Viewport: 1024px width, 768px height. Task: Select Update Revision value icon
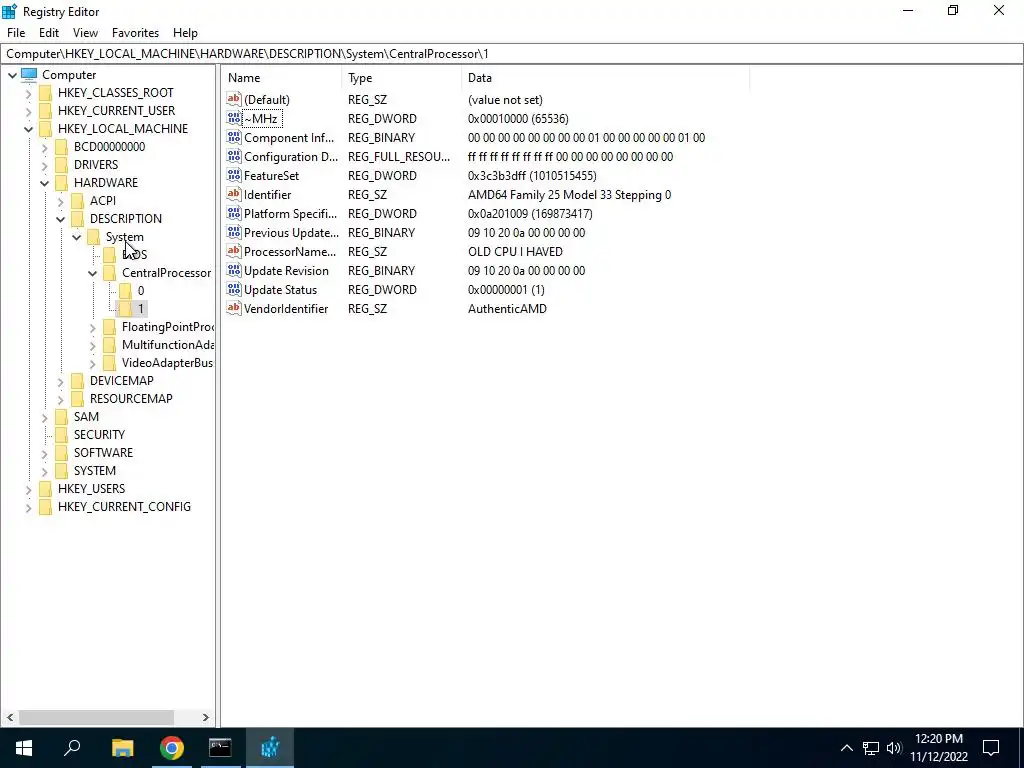(234, 270)
